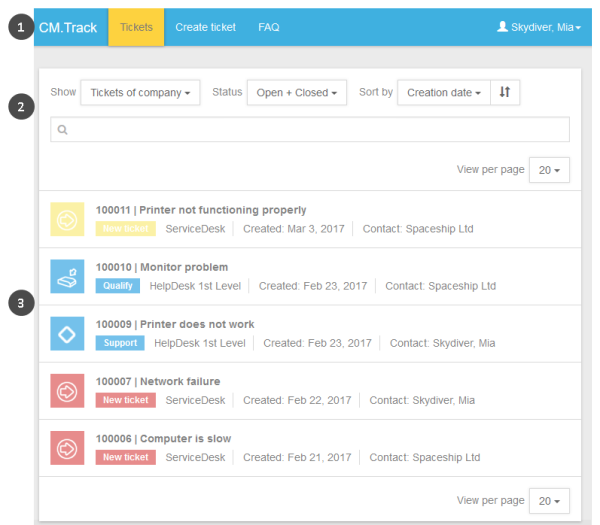Click into the ticket search field
The width and height of the screenshot is (600, 525).
click(x=310, y=130)
